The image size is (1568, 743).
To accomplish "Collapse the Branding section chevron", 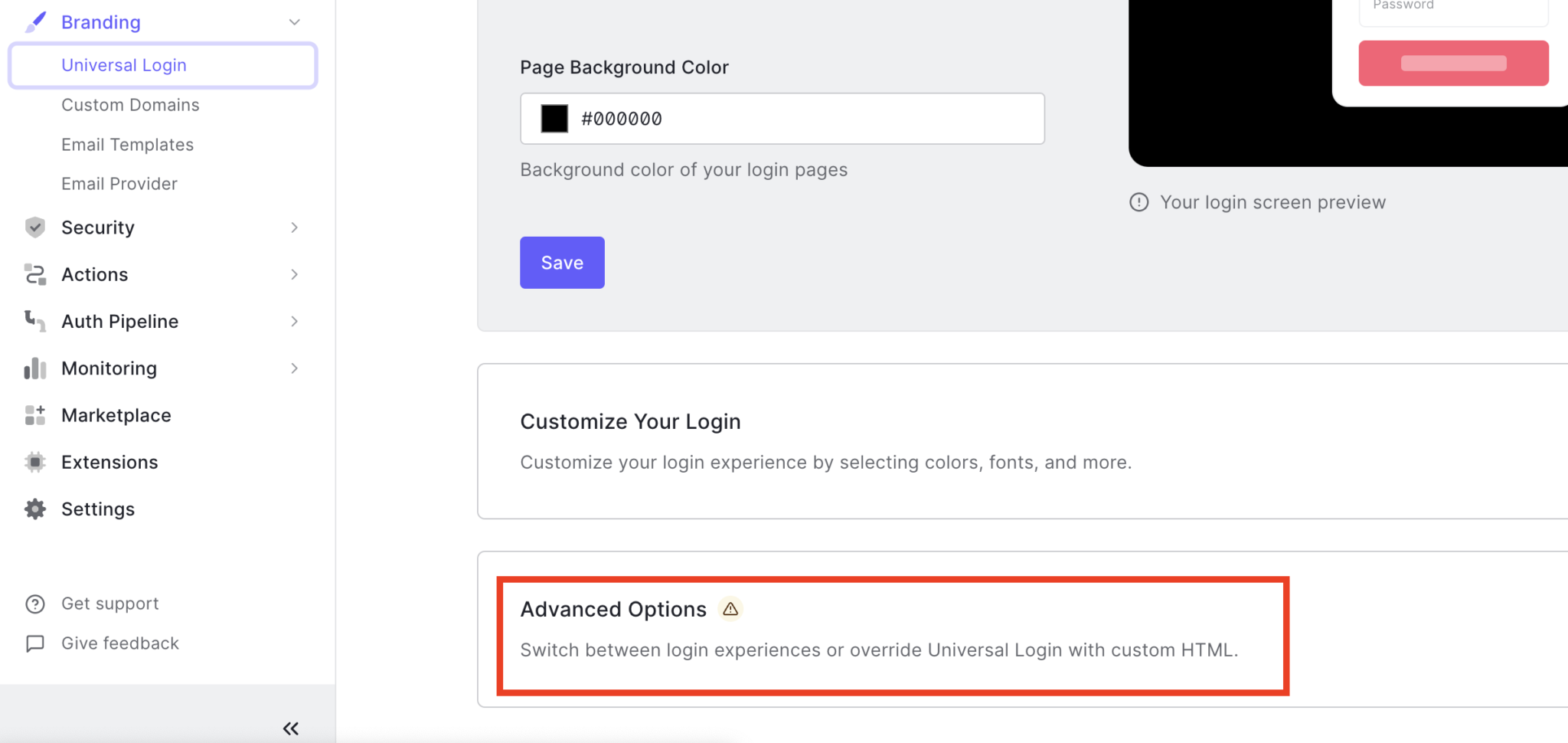I will tap(295, 21).
